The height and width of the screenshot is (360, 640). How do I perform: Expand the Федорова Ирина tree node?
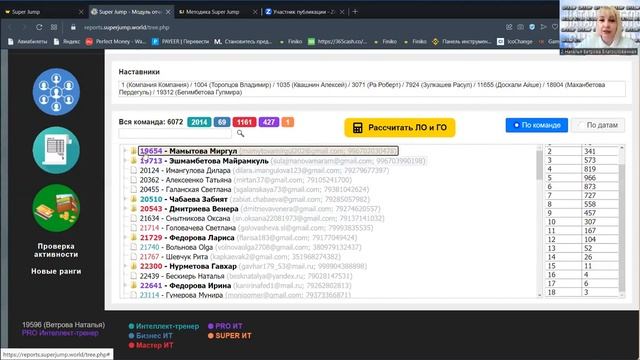coord(125,285)
